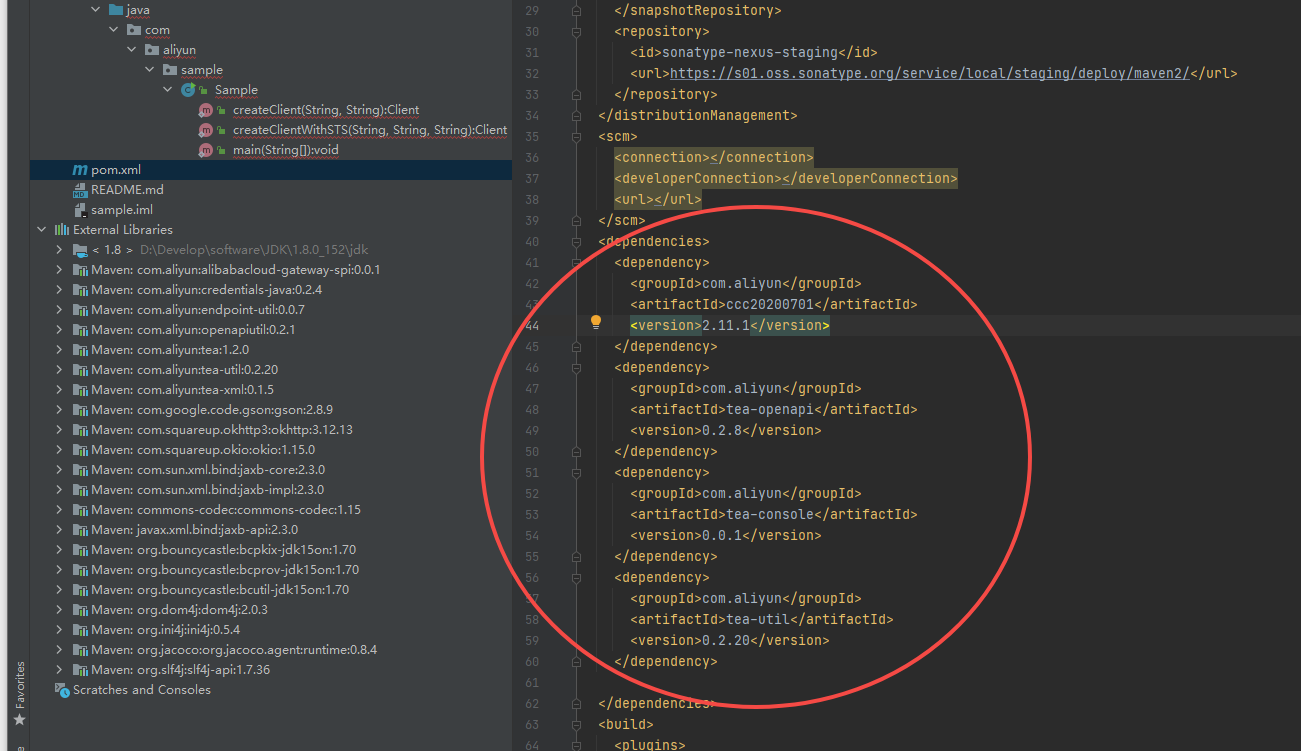This screenshot has height=751, width=1301.
Task: Select main(String[]):void in the tree
Action: 286,150
